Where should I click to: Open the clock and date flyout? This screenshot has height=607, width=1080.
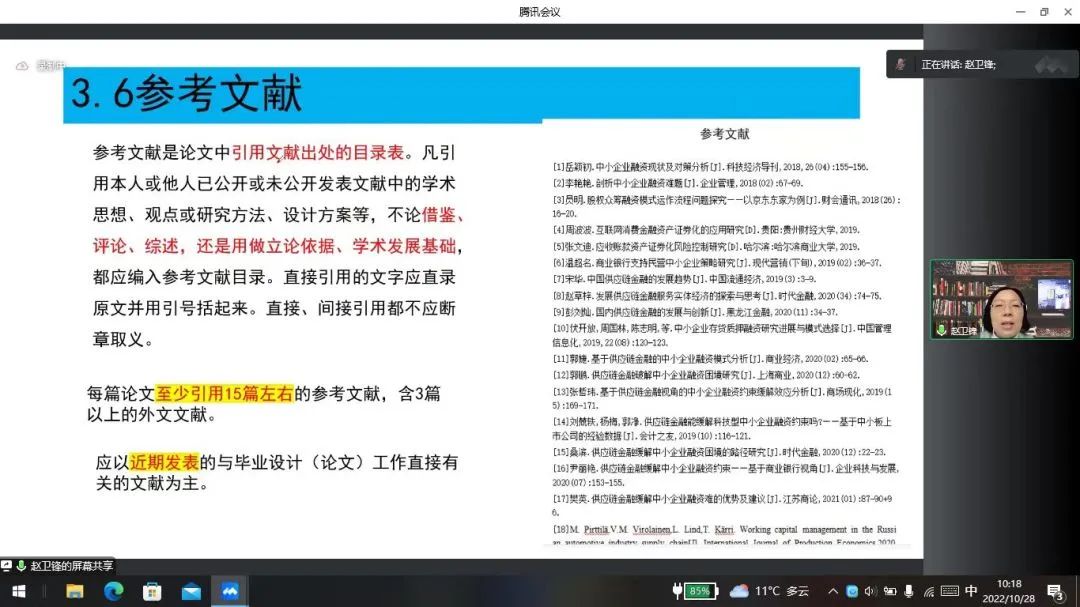[1008, 591]
